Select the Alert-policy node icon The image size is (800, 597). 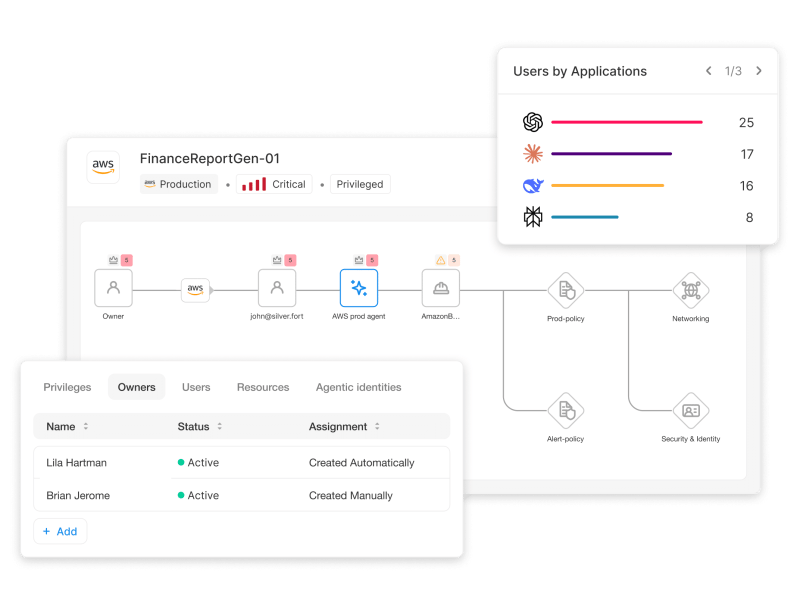click(x=566, y=411)
